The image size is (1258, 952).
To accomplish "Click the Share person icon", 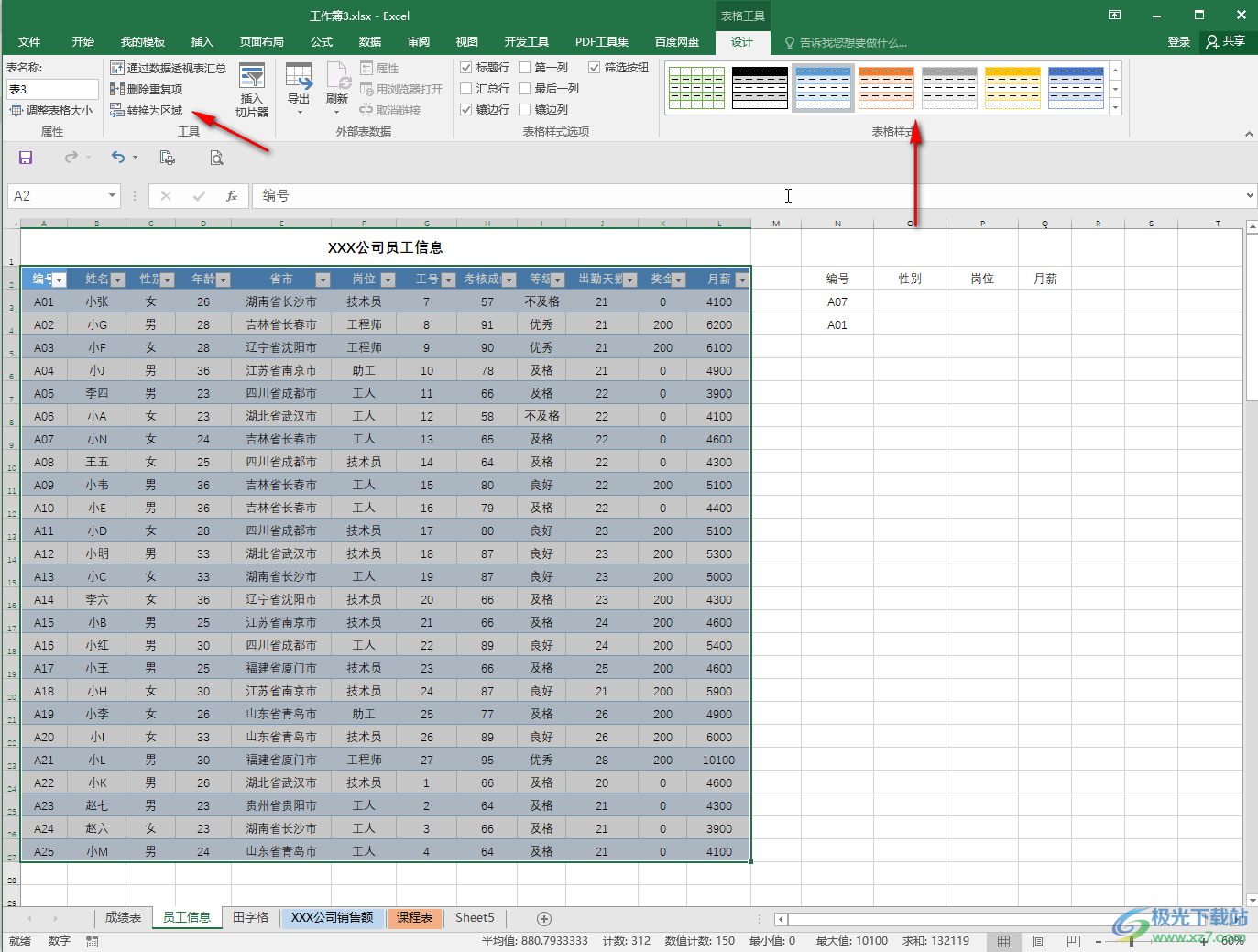I will (1213, 41).
